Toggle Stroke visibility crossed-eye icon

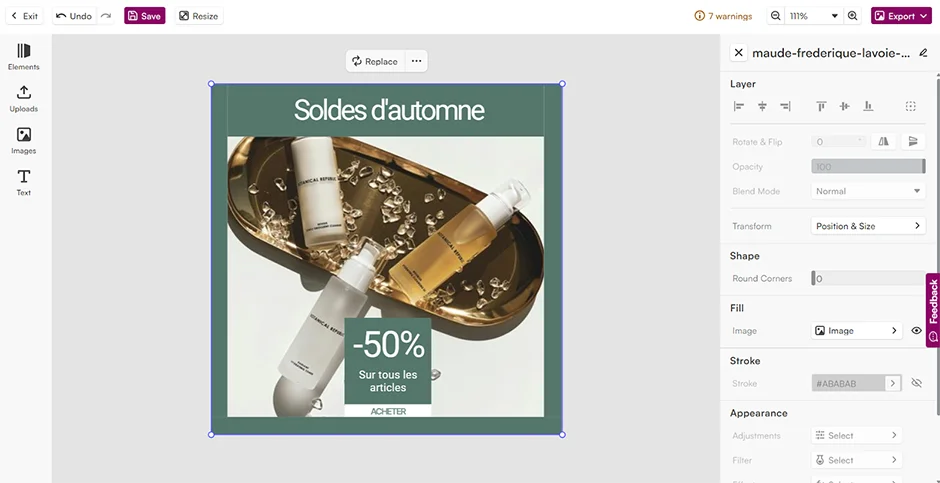point(916,384)
